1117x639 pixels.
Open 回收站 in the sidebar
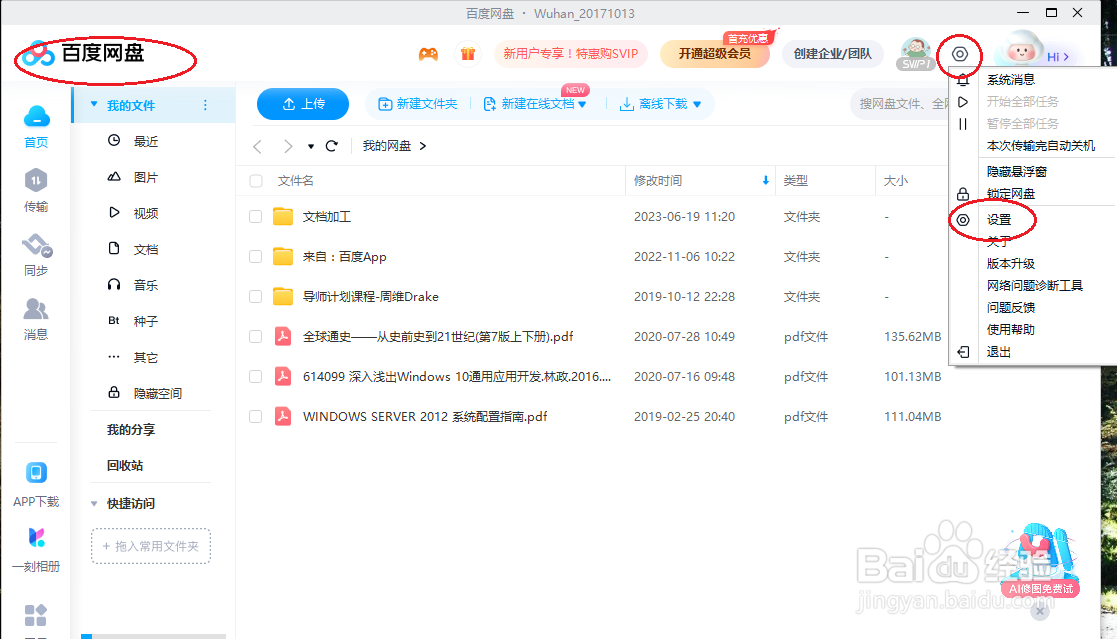[125, 465]
